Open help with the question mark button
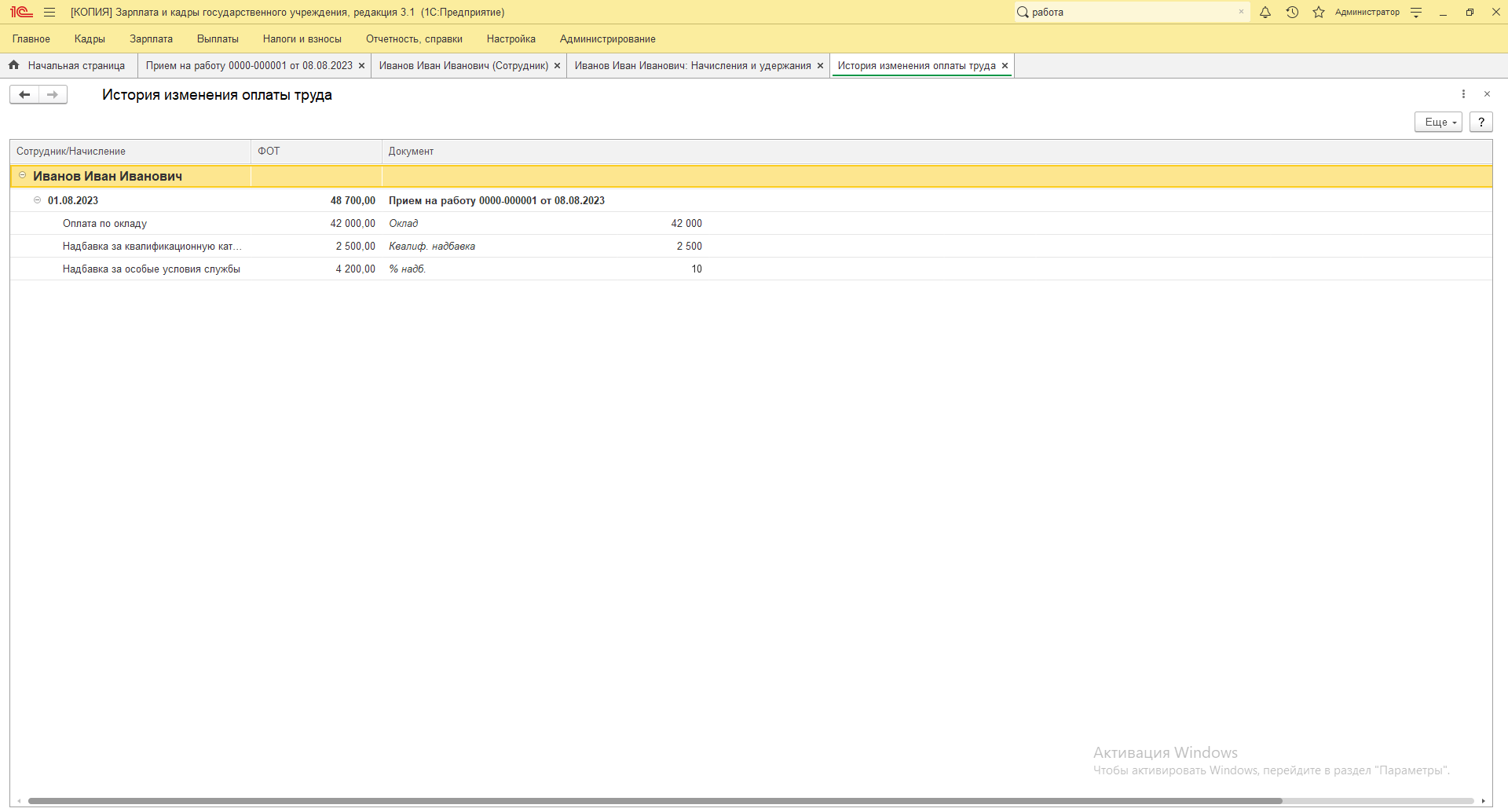This screenshot has width=1508, height=812. pos(1481,122)
